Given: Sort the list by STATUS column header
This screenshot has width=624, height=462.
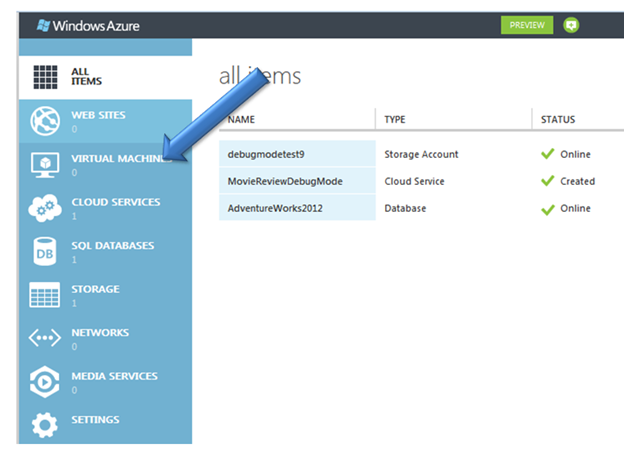Looking at the screenshot, I should (558, 120).
